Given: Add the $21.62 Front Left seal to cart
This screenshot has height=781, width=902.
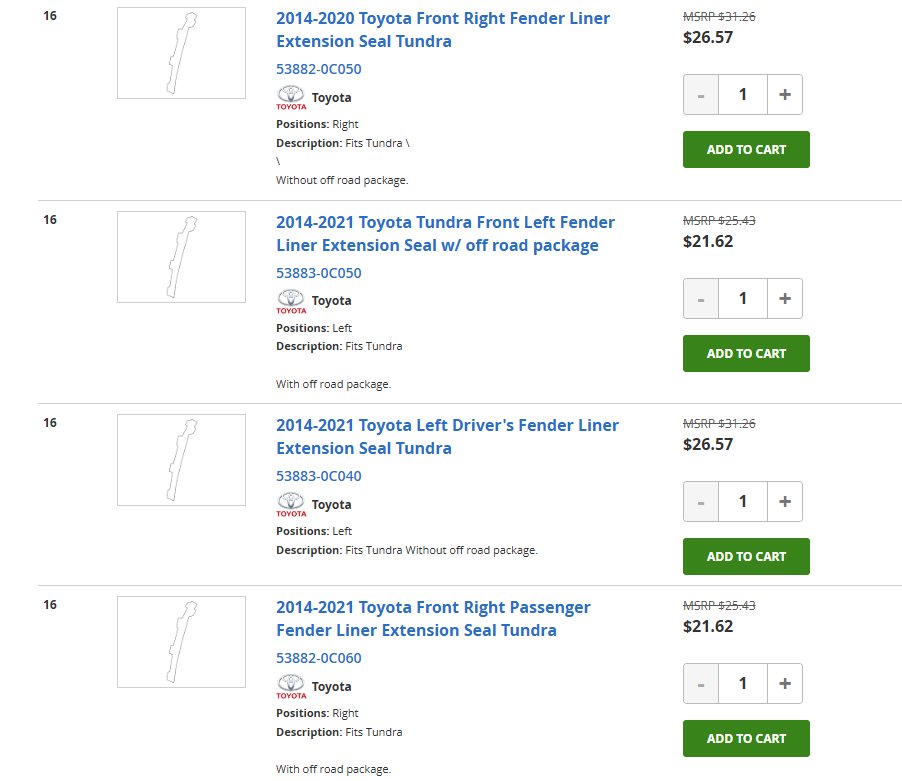Looking at the screenshot, I should 746,354.
